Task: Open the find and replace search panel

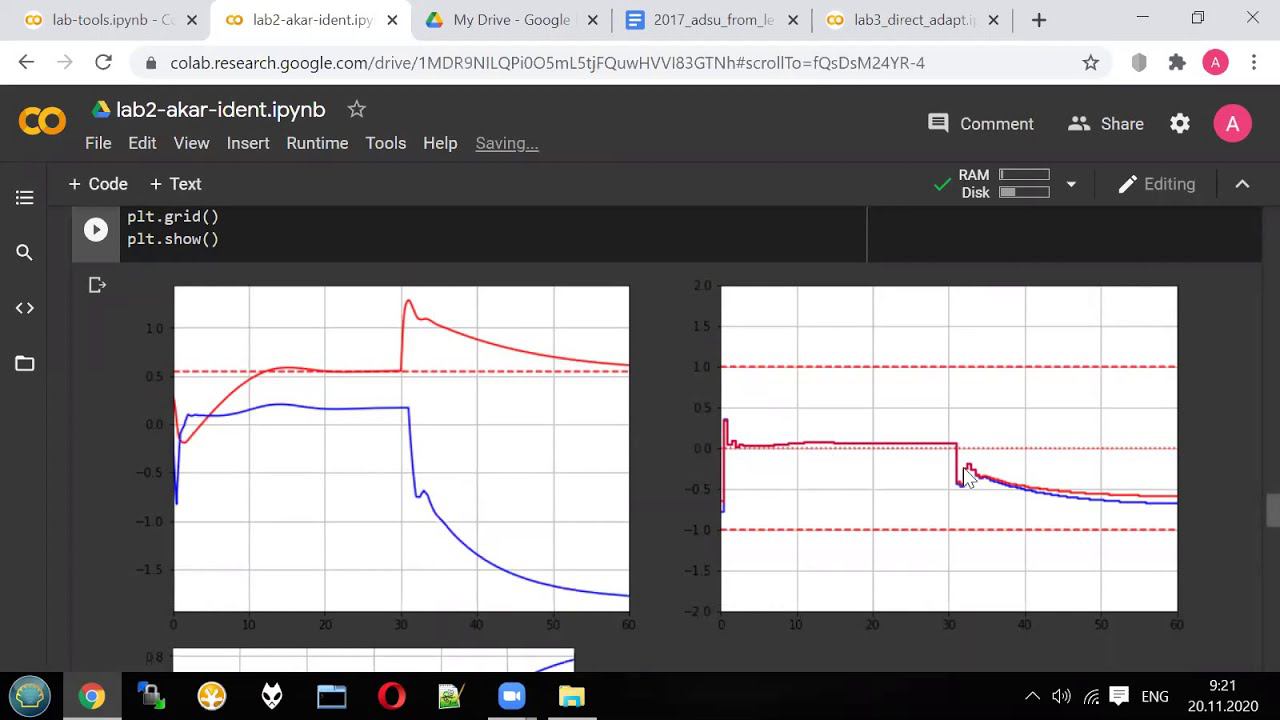Action: pyautogui.click(x=25, y=253)
